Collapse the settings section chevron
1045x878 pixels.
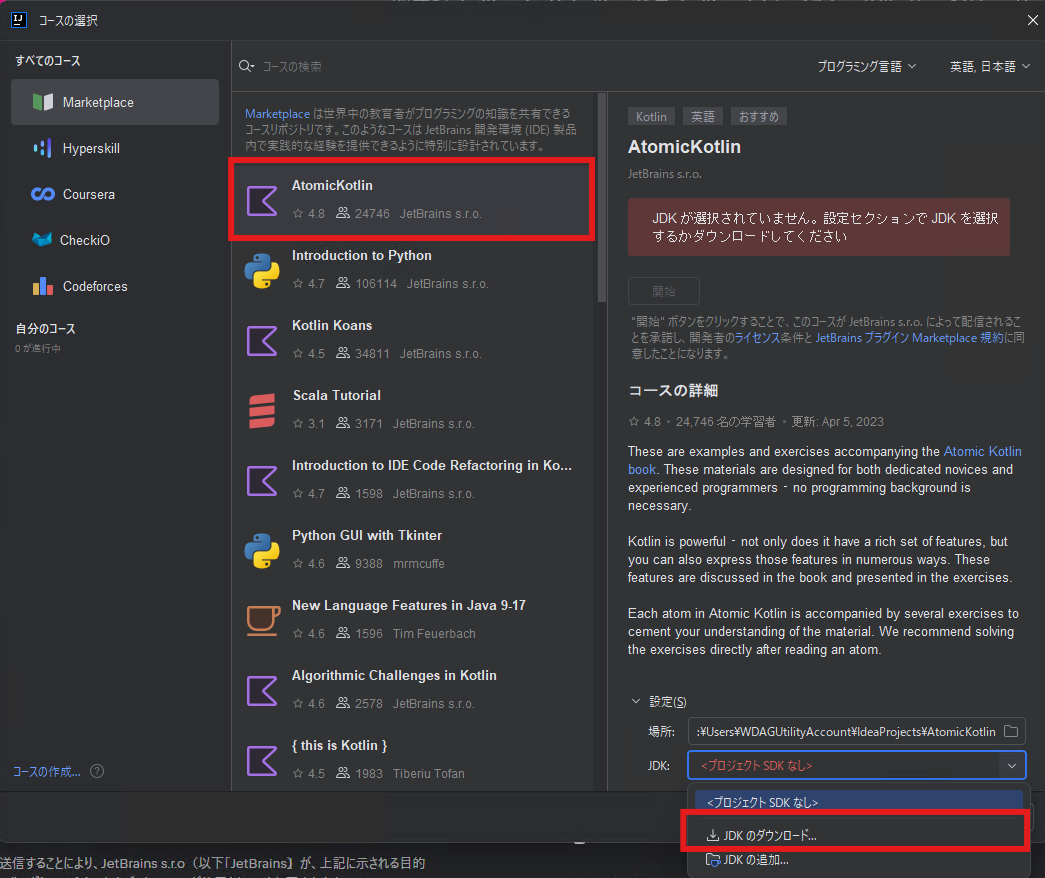636,702
